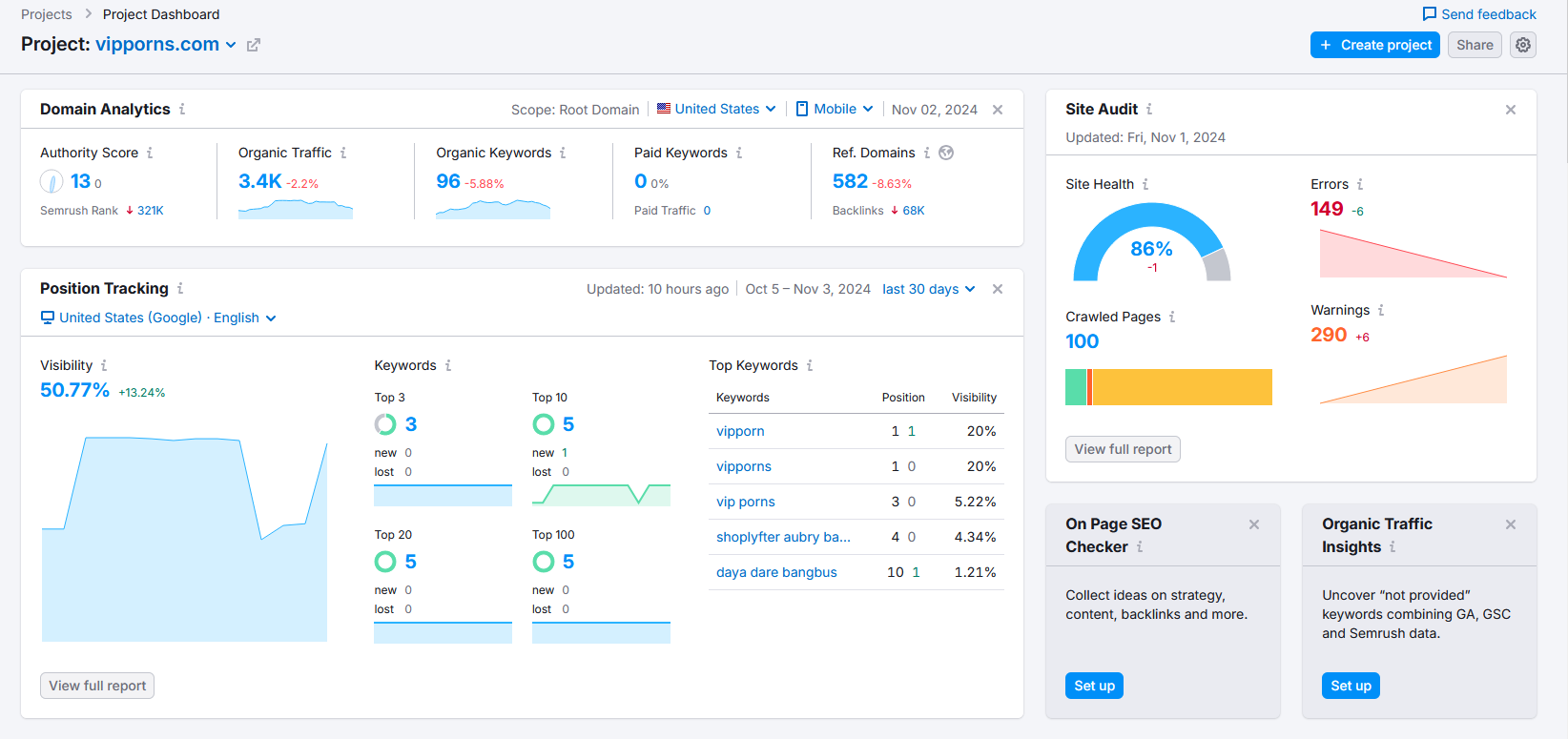
Task: View full report for Position Tracking
Action: pos(97,686)
